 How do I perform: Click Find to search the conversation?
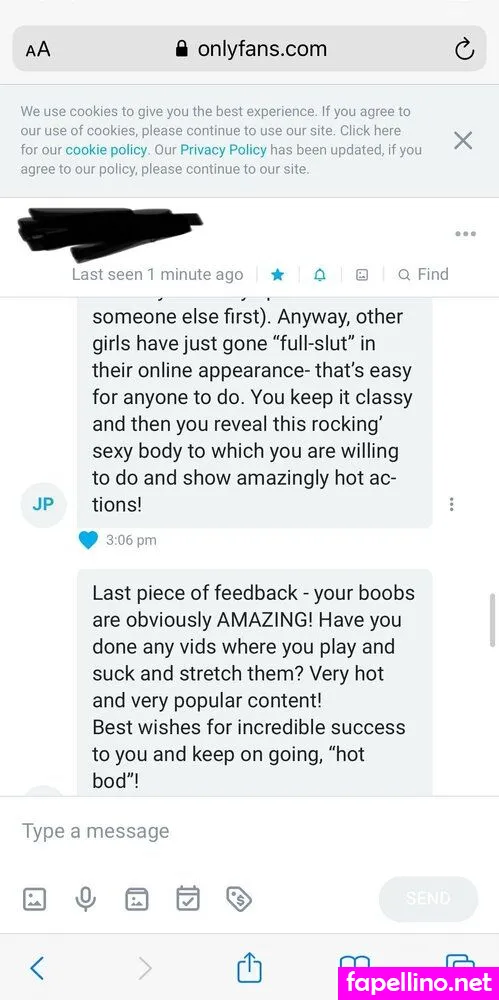point(423,274)
